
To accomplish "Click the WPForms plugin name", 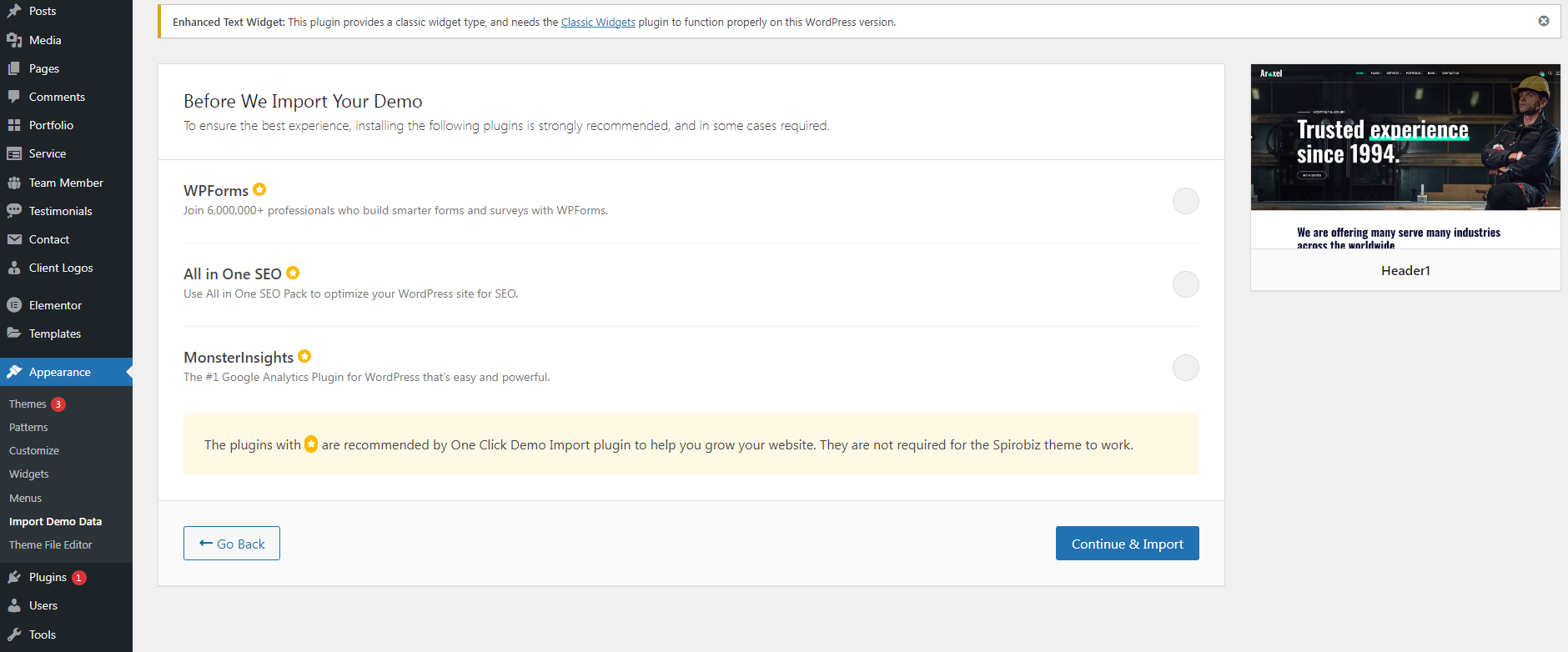I will click(216, 191).
